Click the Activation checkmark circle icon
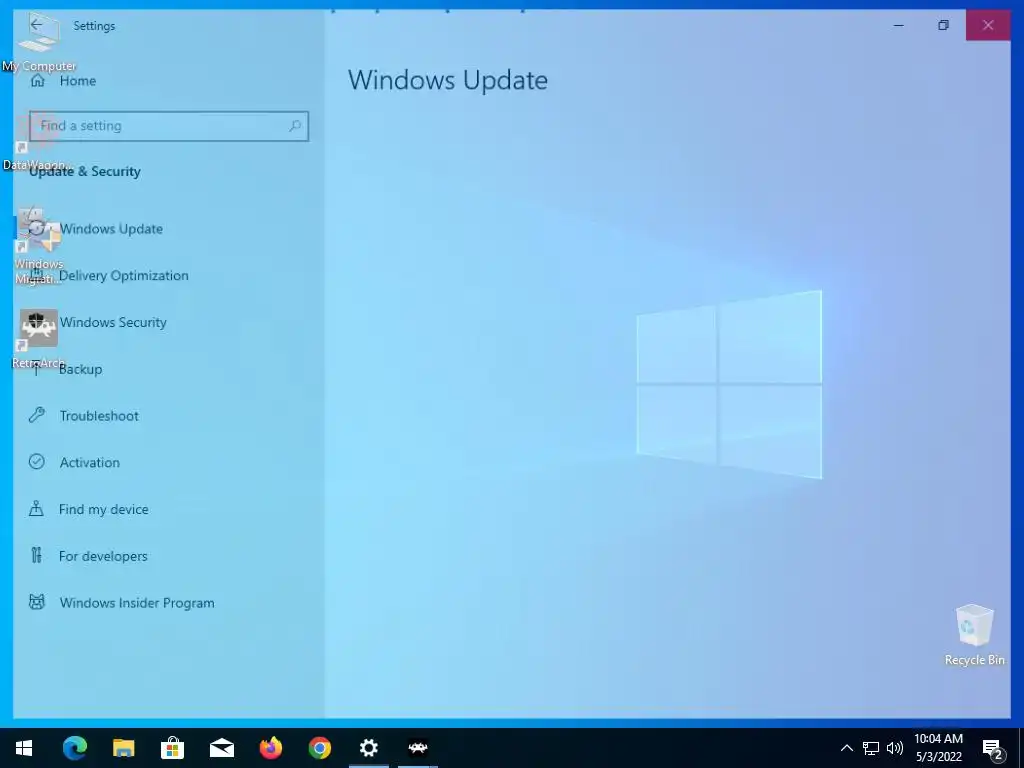Viewport: 1024px width, 768px height. (37, 462)
